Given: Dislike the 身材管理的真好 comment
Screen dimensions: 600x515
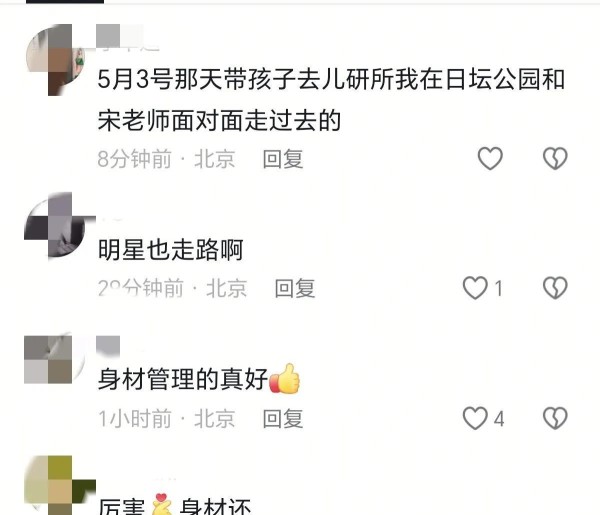Looking at the screenshot, I should [555, 418].
